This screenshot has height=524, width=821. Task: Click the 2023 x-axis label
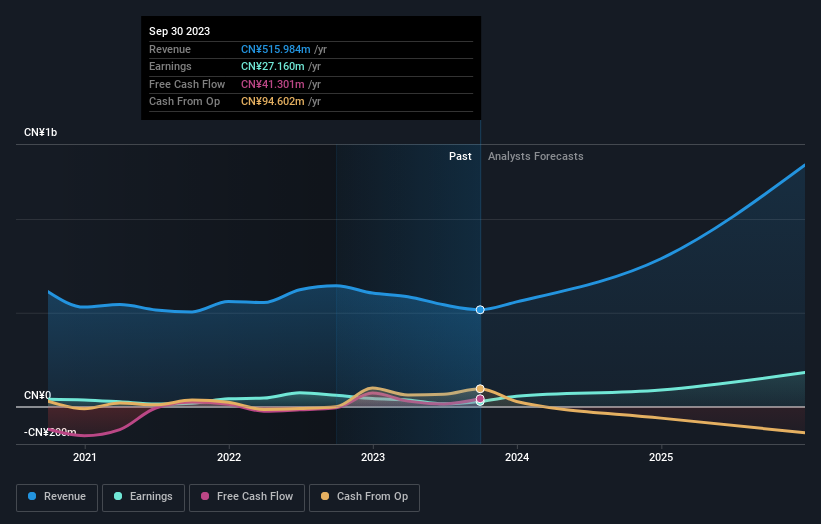373,458
